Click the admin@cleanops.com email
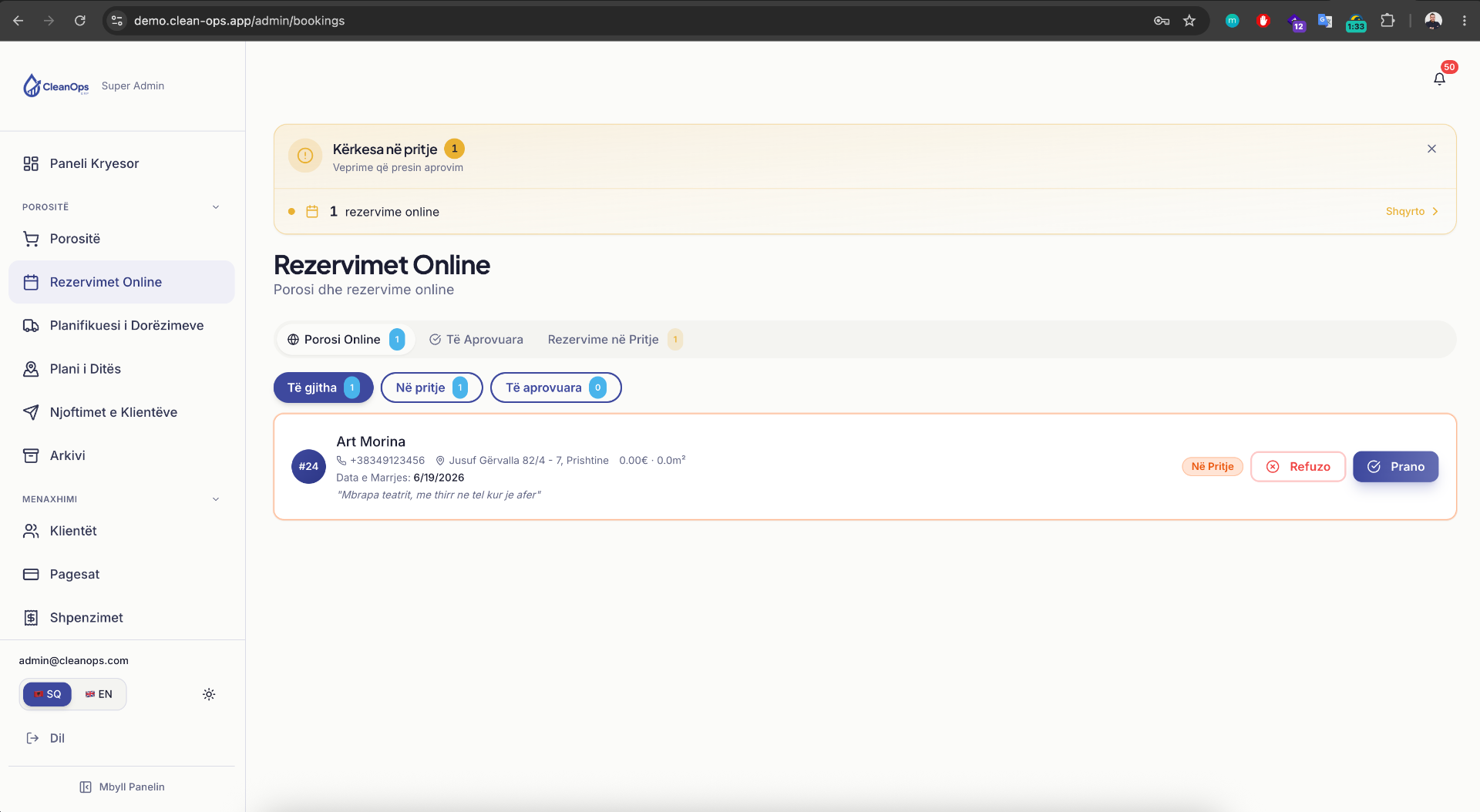The width and height of the screenshot is (1480, 812). [74, 660]
